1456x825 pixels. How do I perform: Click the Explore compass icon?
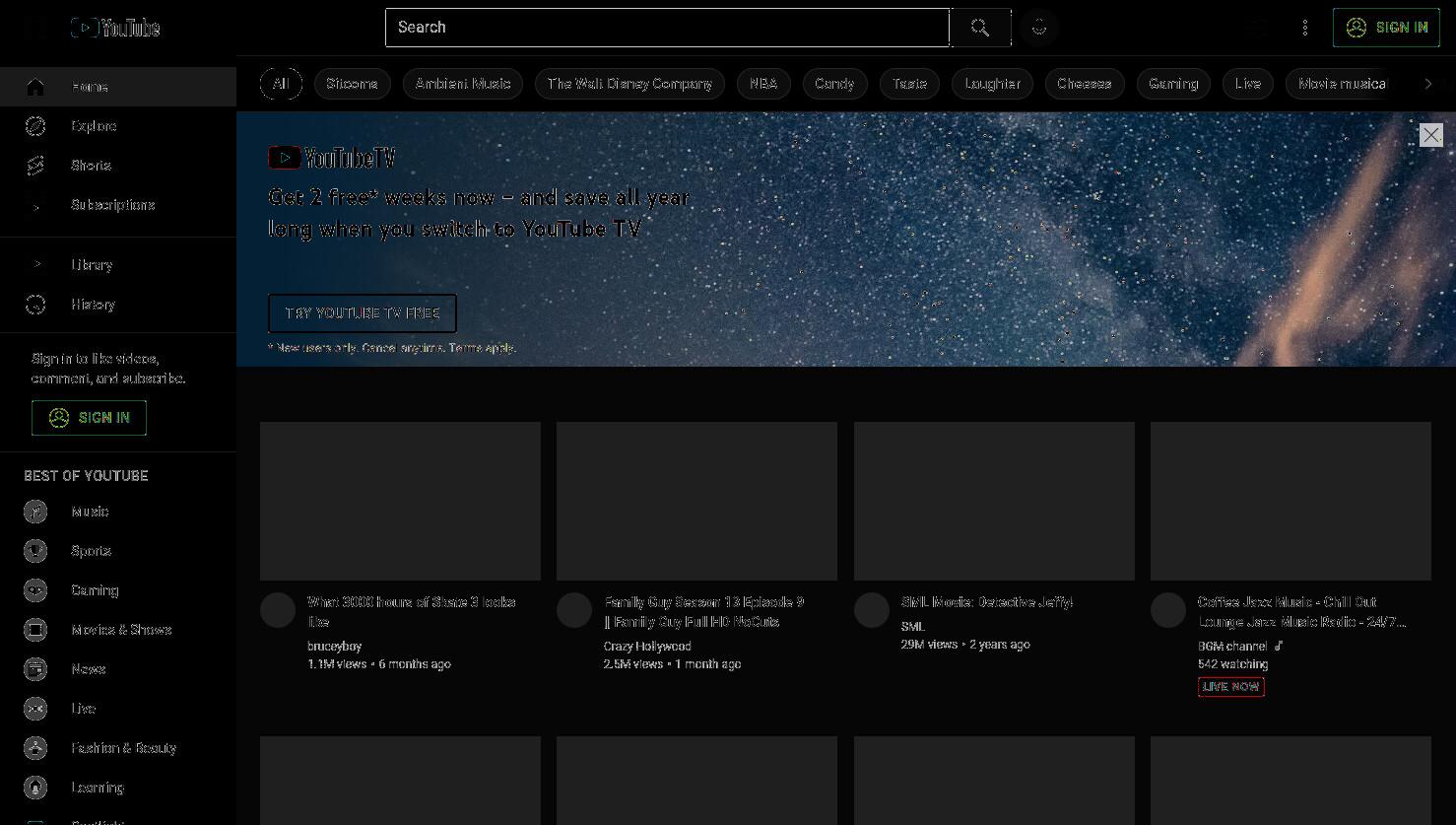click(35, 126)
